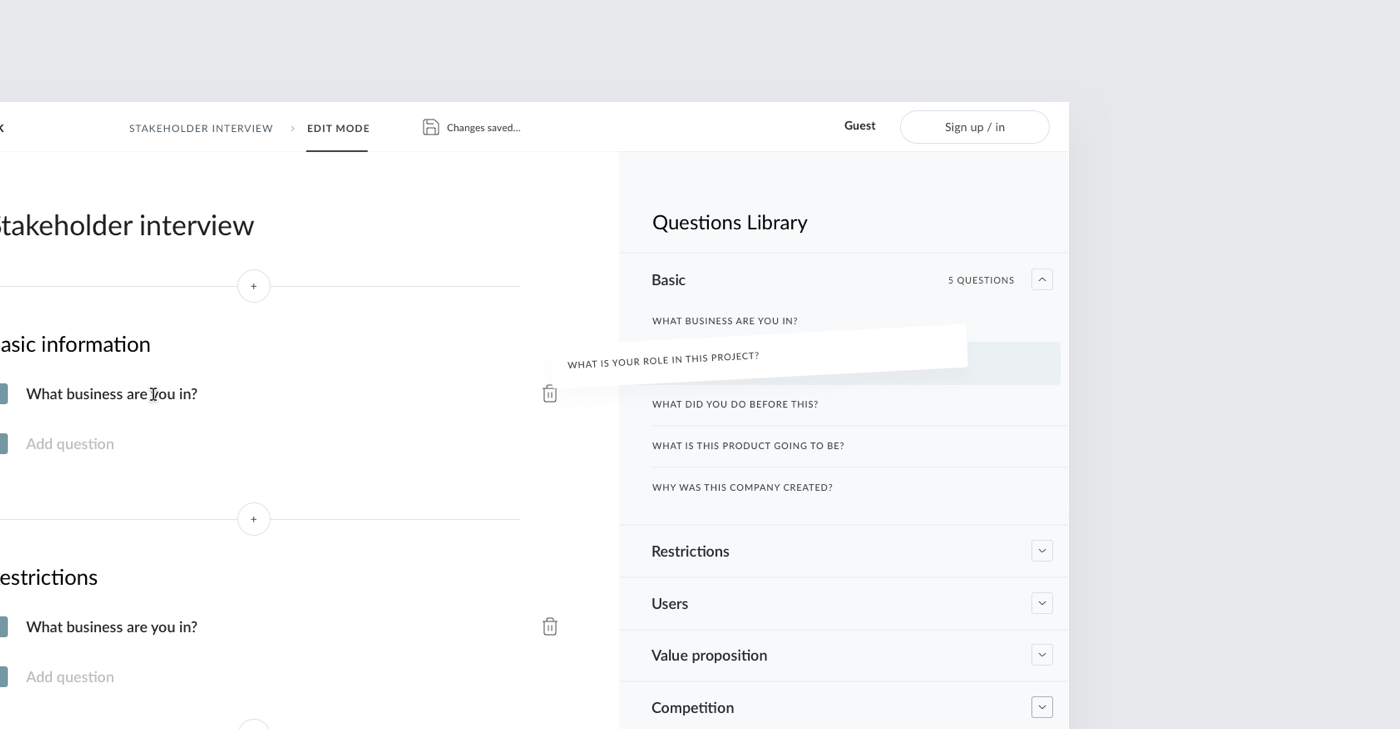Select library question Why was this company created?
1400x729 pixels.
click(x=742, y=488)
